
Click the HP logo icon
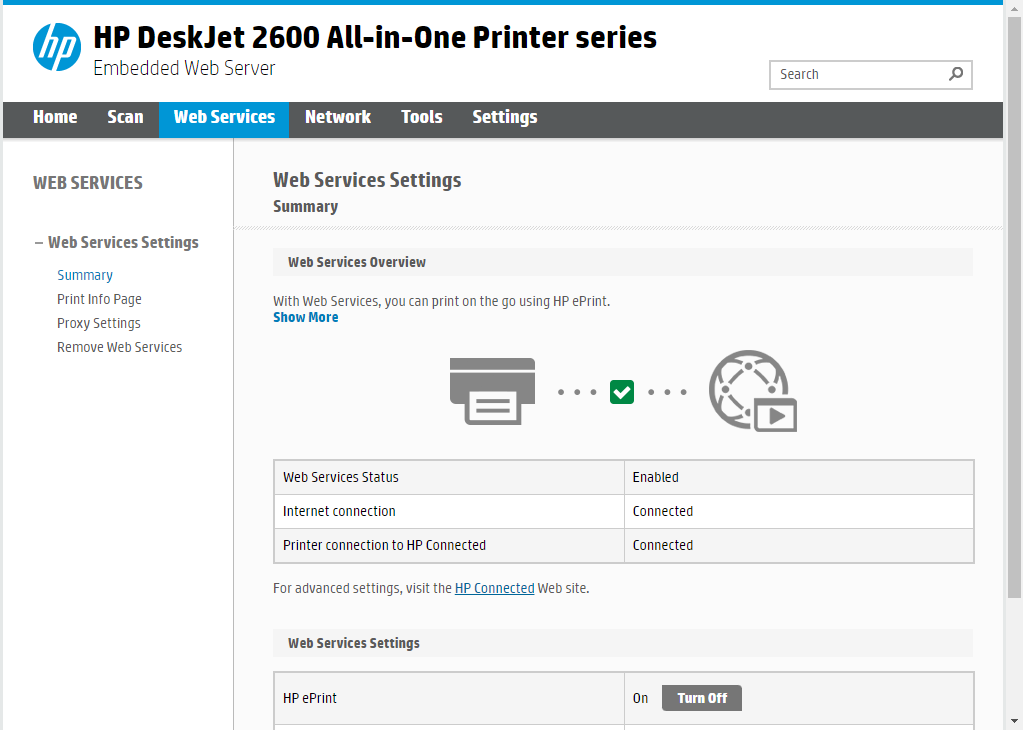[x=57, y=47]
